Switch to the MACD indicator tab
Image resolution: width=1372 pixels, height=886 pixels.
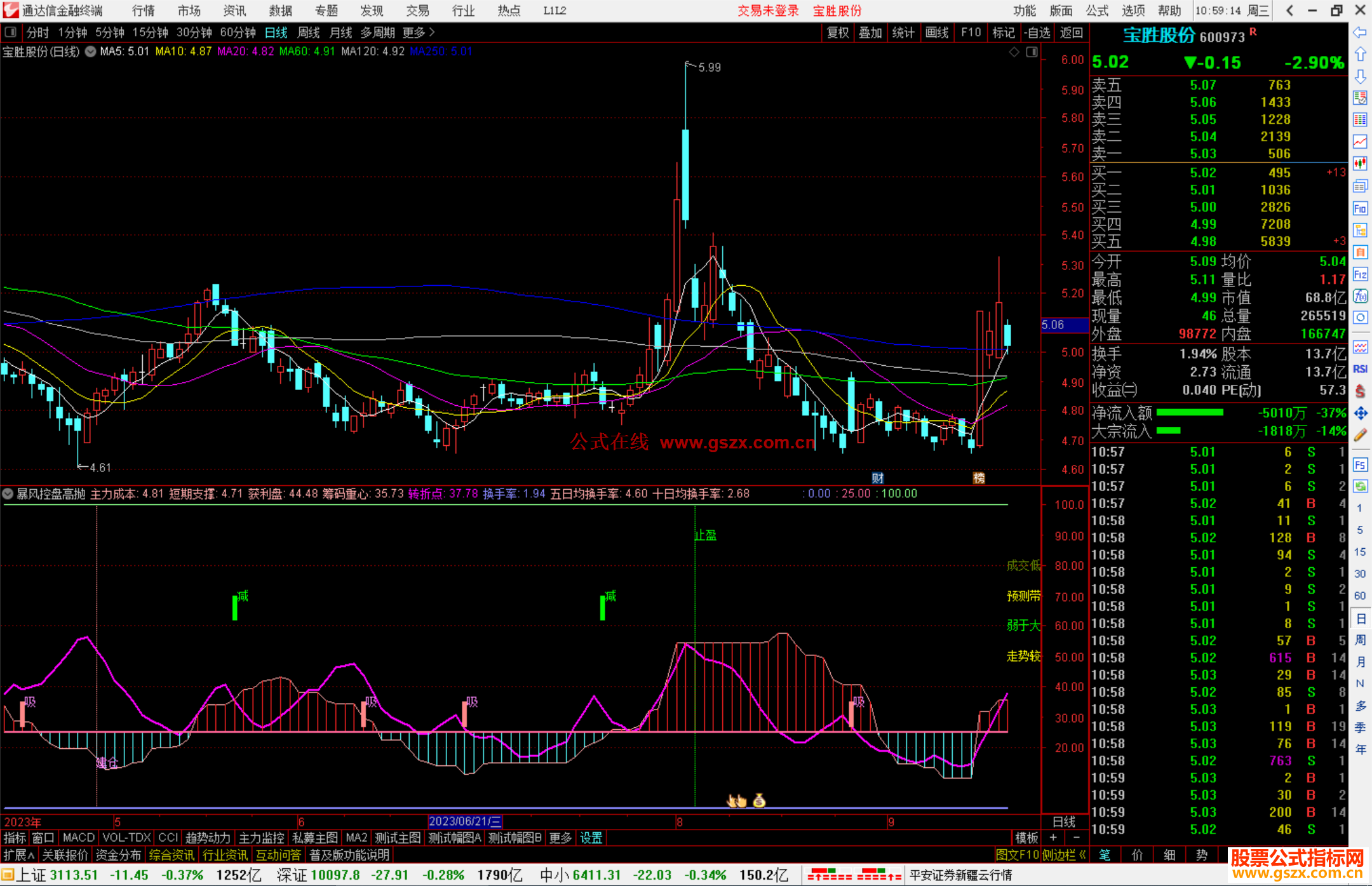[x=78, y=838]
